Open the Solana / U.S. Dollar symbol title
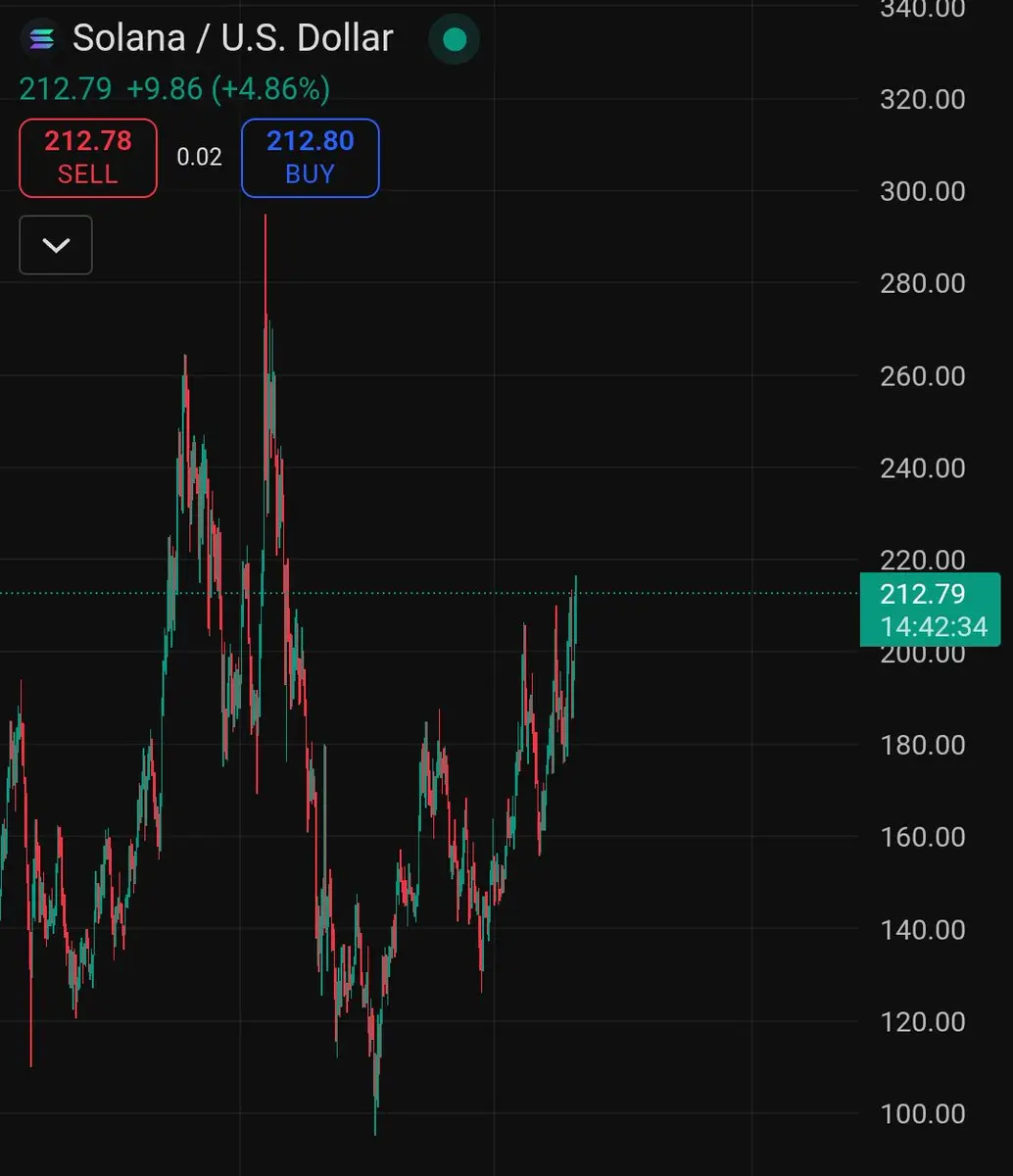The image size is (1013, 1176). tap(233, 38)
